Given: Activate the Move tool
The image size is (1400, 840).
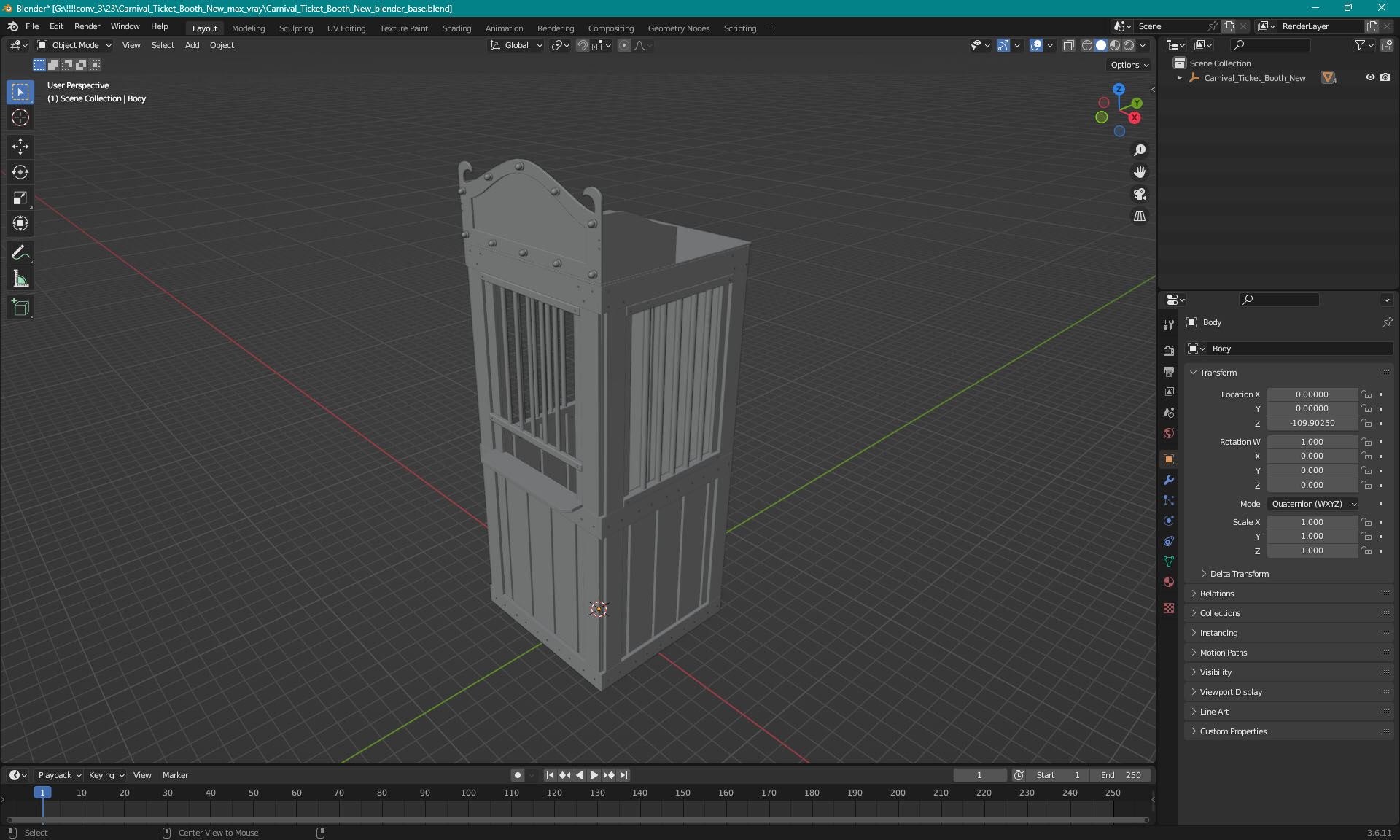Looking at the screenshot, I should point(20,147).
